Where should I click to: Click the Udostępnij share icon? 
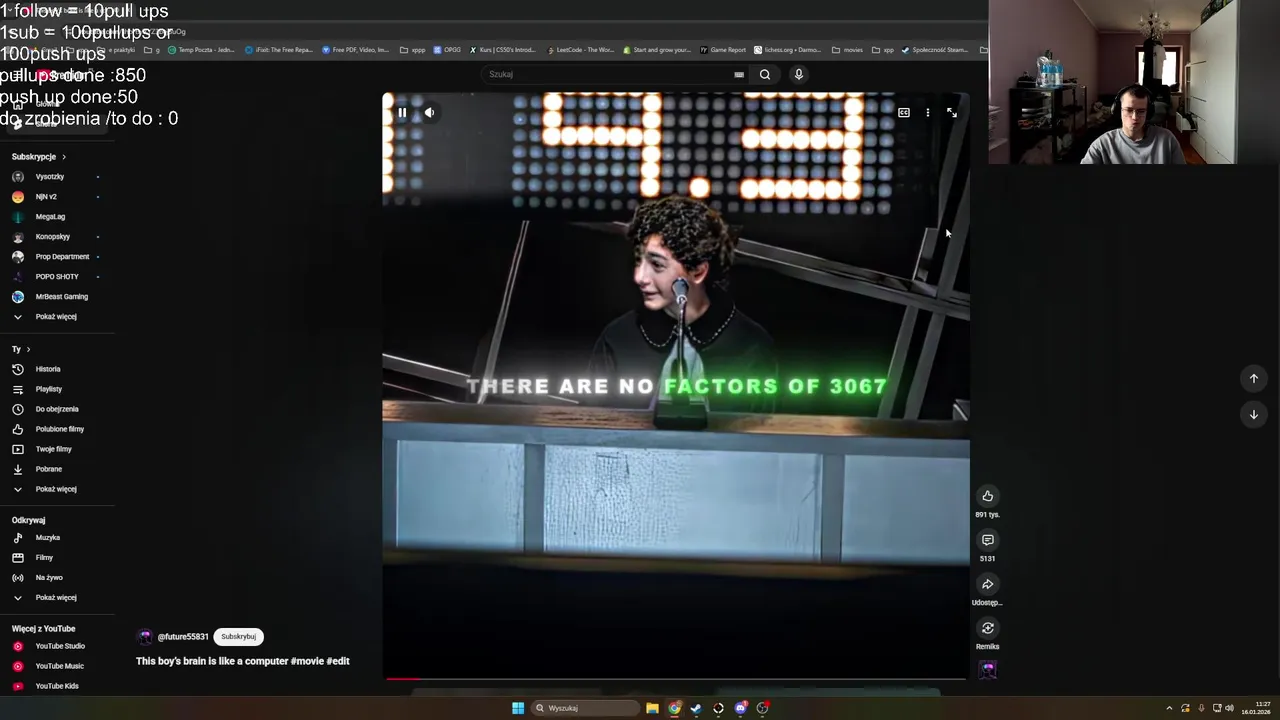tap(987, 584)
